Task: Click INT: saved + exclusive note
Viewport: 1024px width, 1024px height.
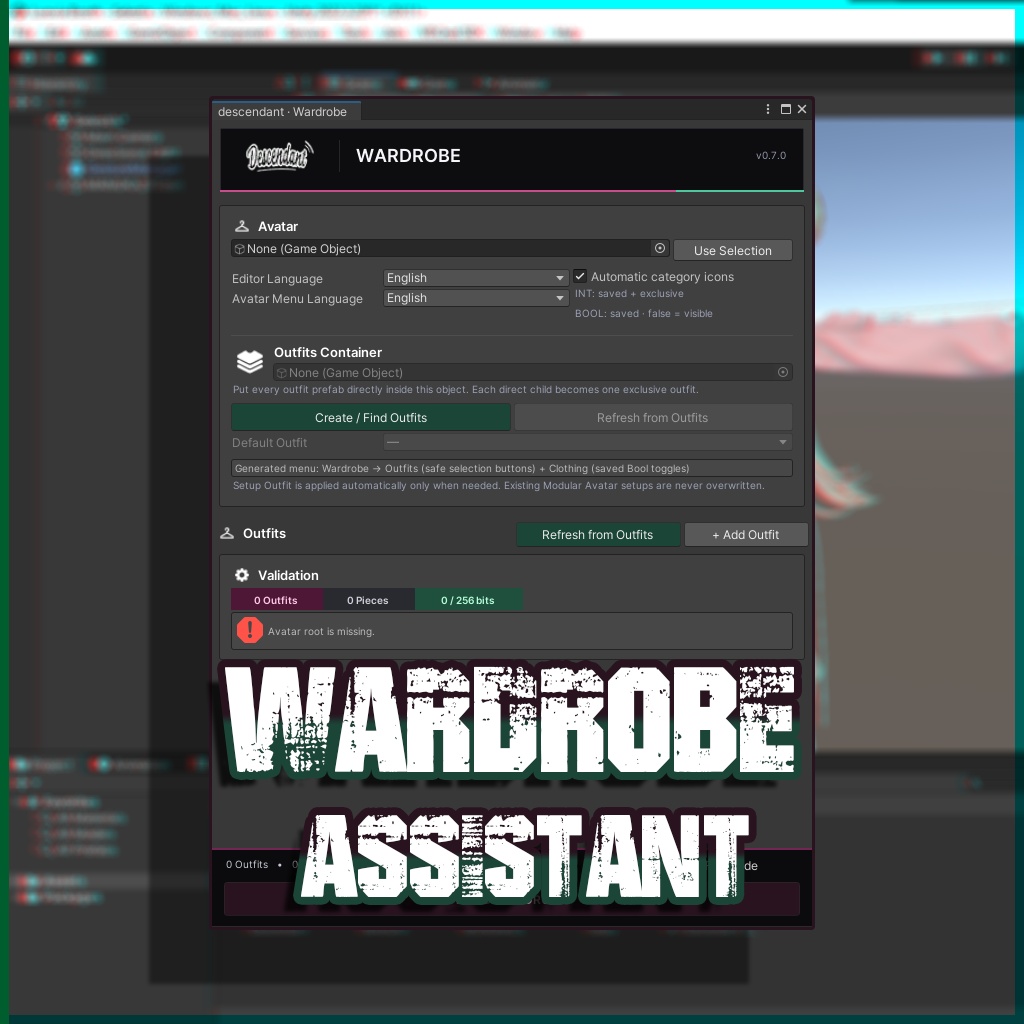Action: pos(629,294)
